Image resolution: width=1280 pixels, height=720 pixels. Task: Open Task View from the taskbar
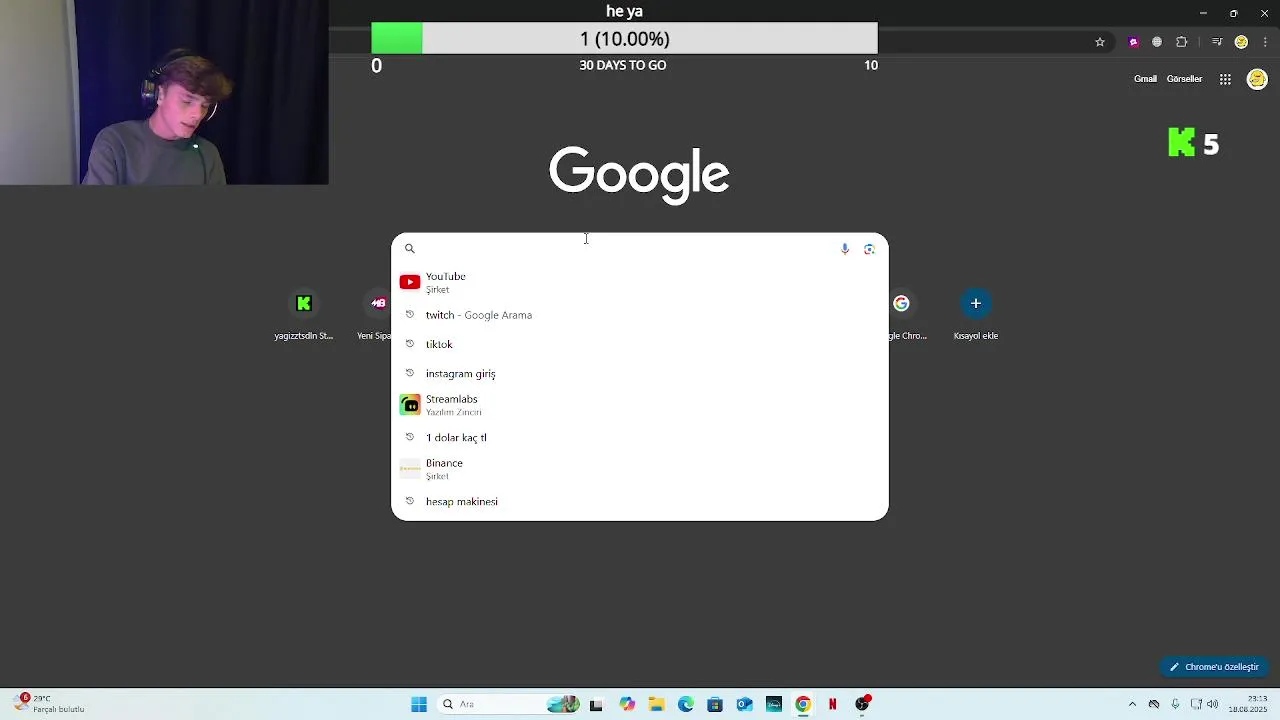(596, 704)
